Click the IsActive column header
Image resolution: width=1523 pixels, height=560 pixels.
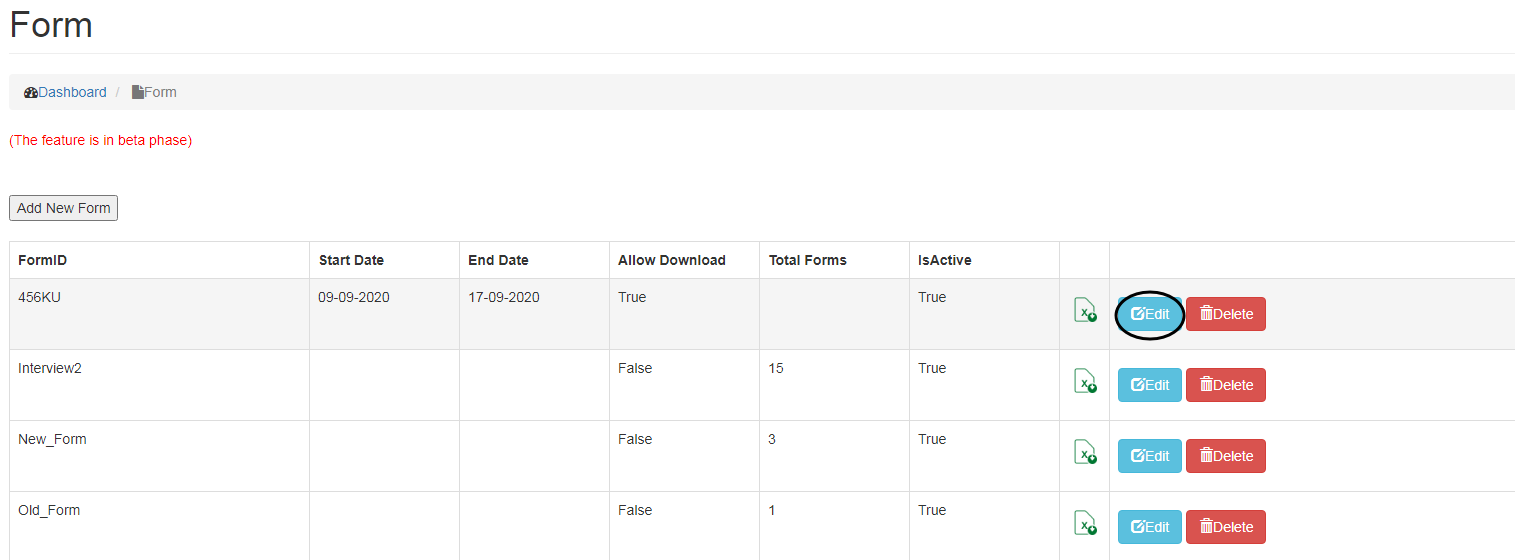point(944,260)
